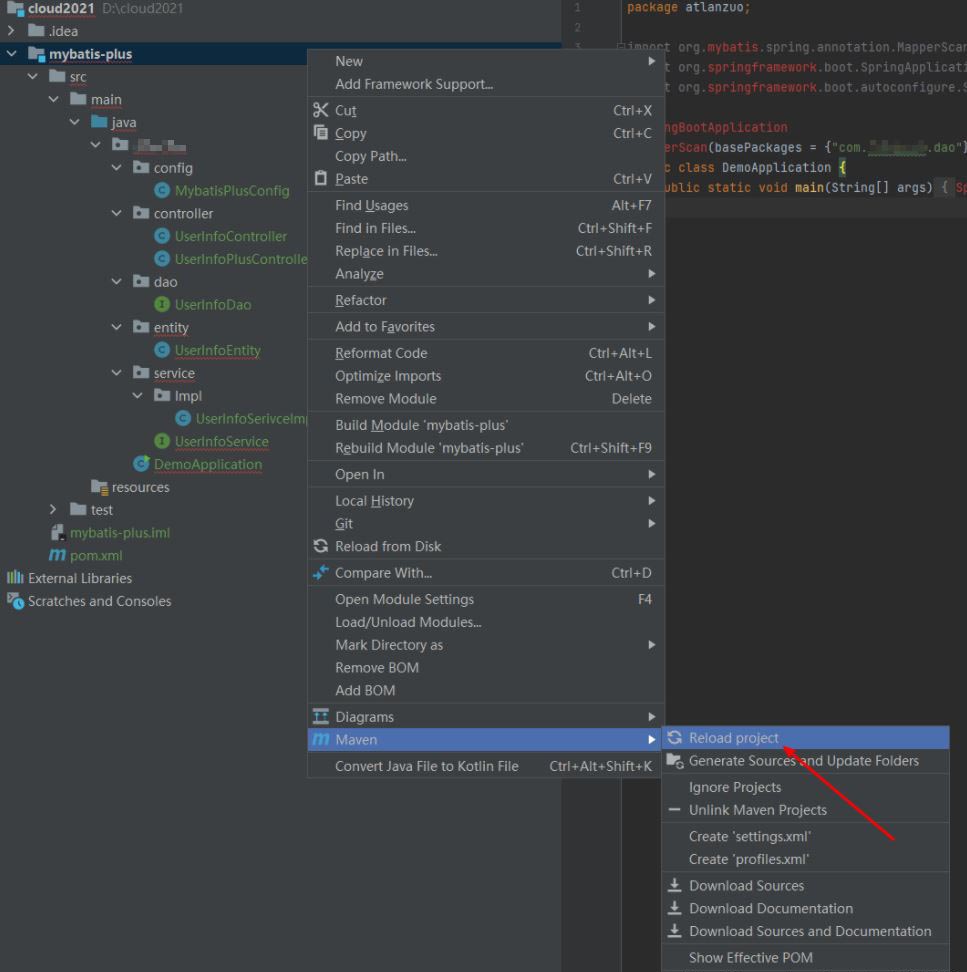The height and width of the screenshot is (972, 967).
Task: Click the Compare With arrows icon
Action: point(321,573)
